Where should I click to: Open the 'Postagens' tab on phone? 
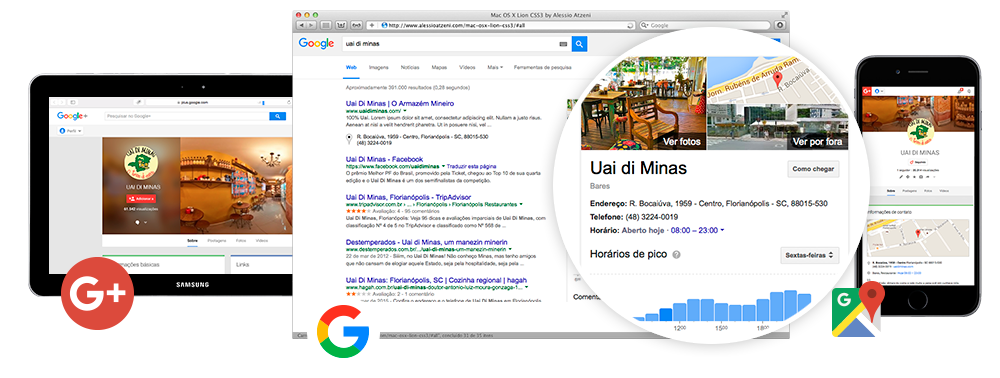[x=908, y=191]
